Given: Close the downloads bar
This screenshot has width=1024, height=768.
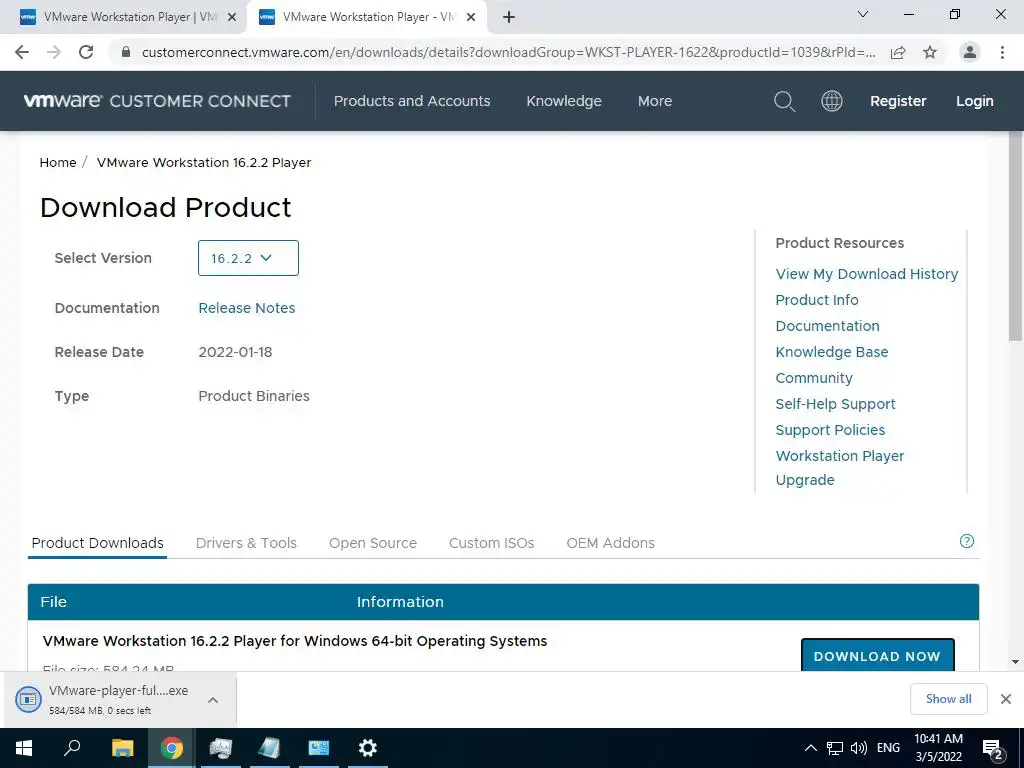Looking at the screenshot, I should coord(1006,699).
